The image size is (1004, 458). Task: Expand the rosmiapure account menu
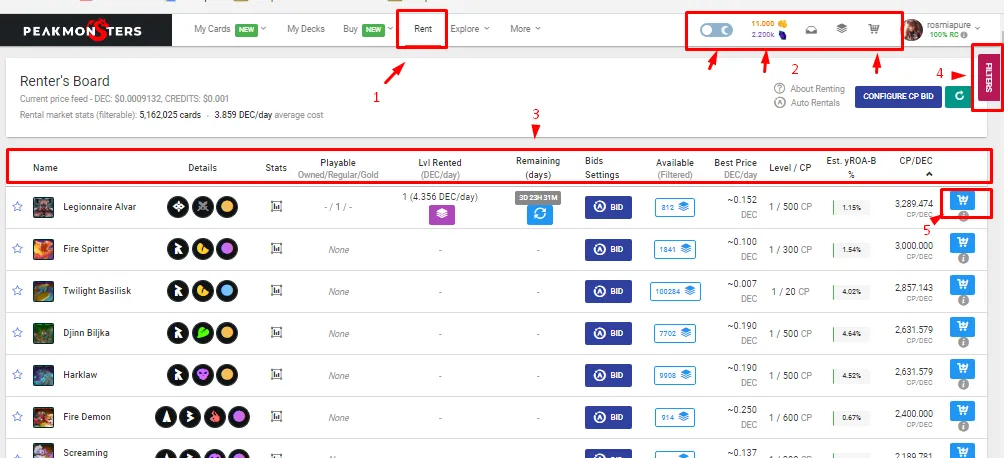click(977, 28)
